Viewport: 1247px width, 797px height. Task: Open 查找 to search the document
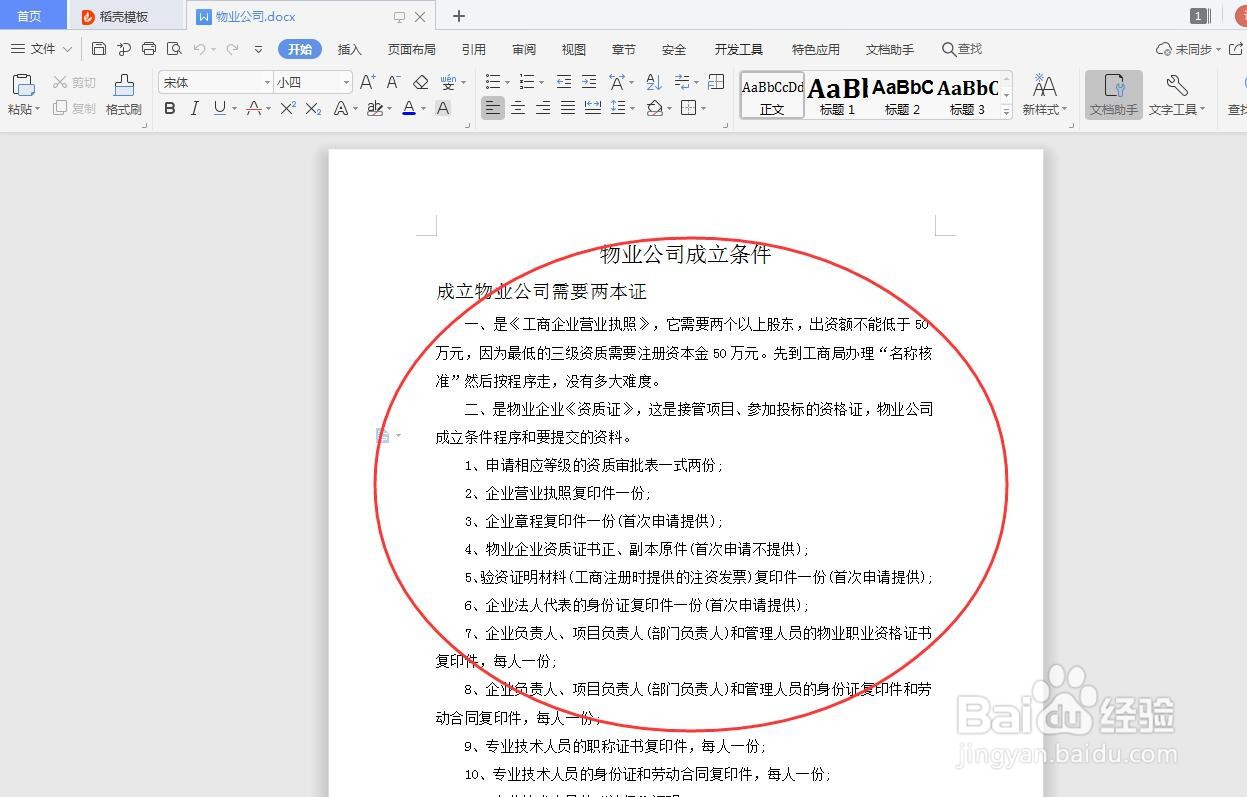click(961, 48)
